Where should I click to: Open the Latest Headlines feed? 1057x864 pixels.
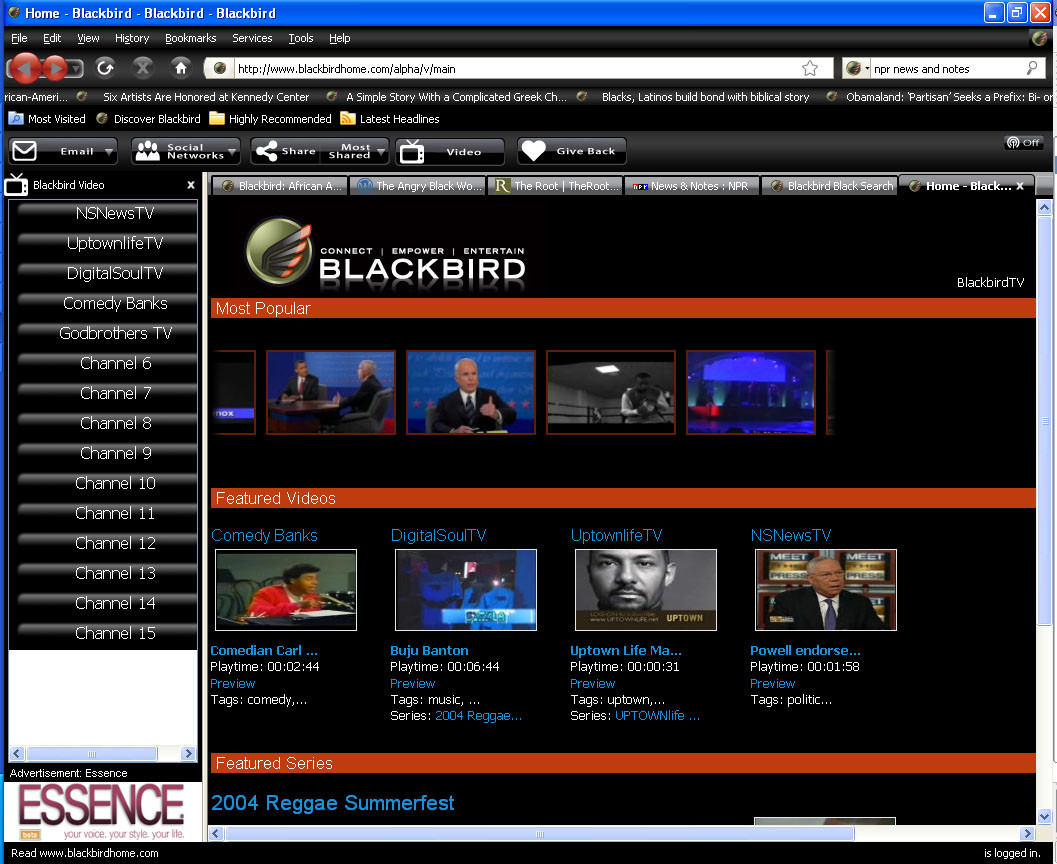pos(390,119)
